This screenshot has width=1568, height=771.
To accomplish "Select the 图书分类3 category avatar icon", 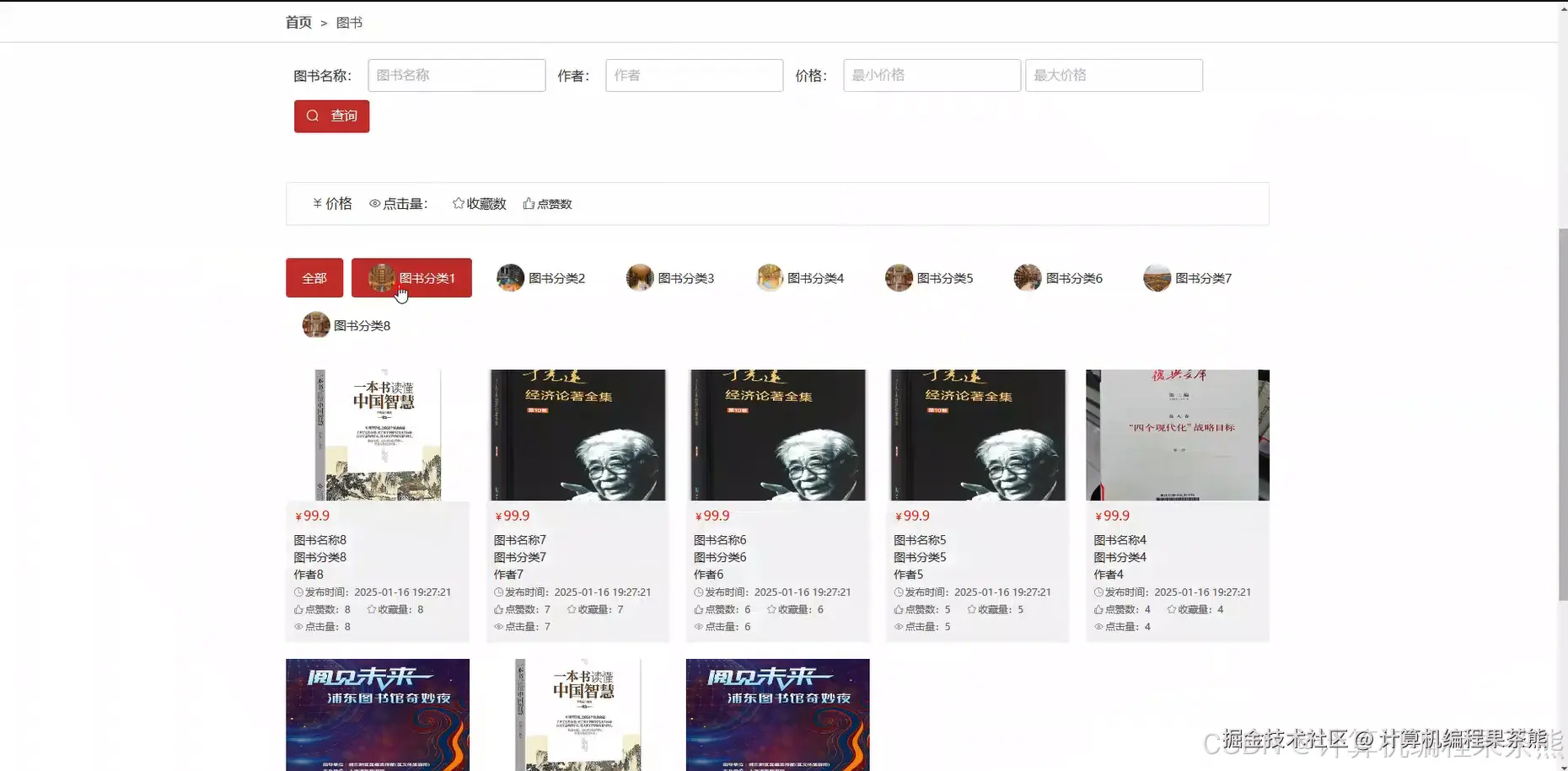I will tap(639, 277).
